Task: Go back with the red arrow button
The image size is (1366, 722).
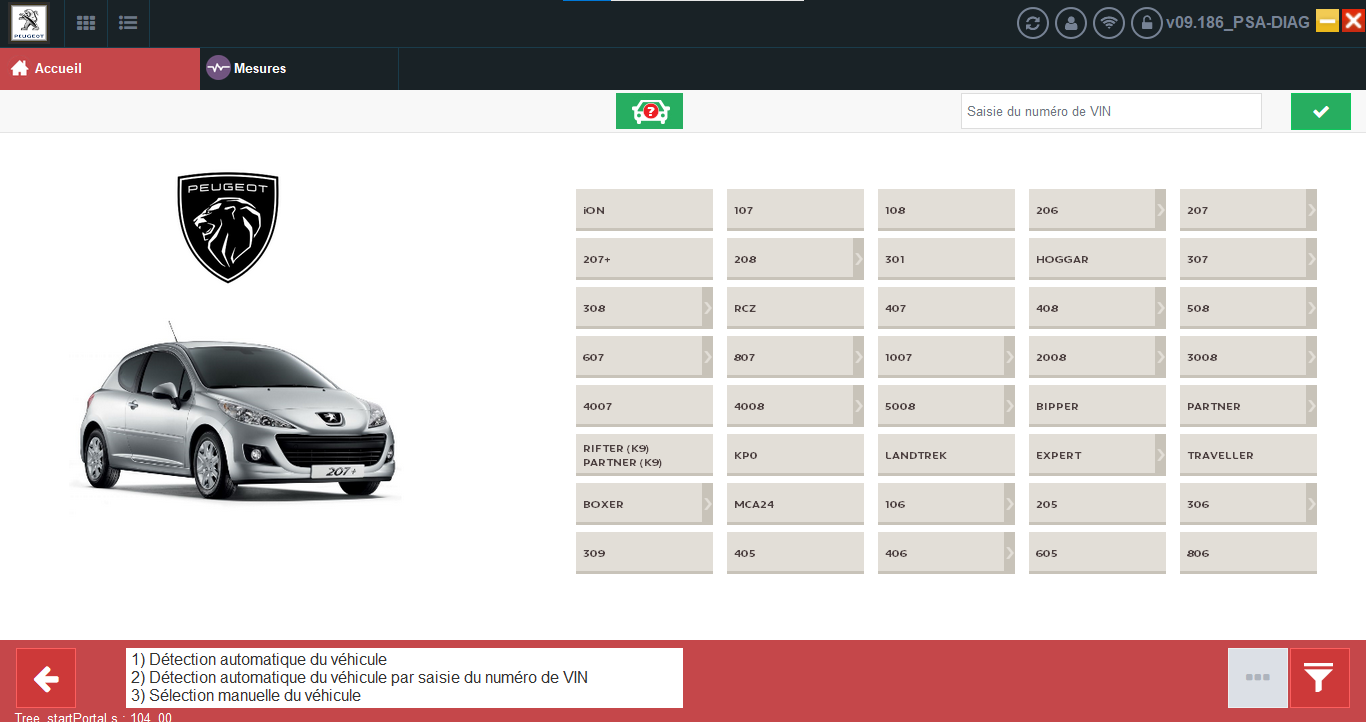Action: [46, 678]
